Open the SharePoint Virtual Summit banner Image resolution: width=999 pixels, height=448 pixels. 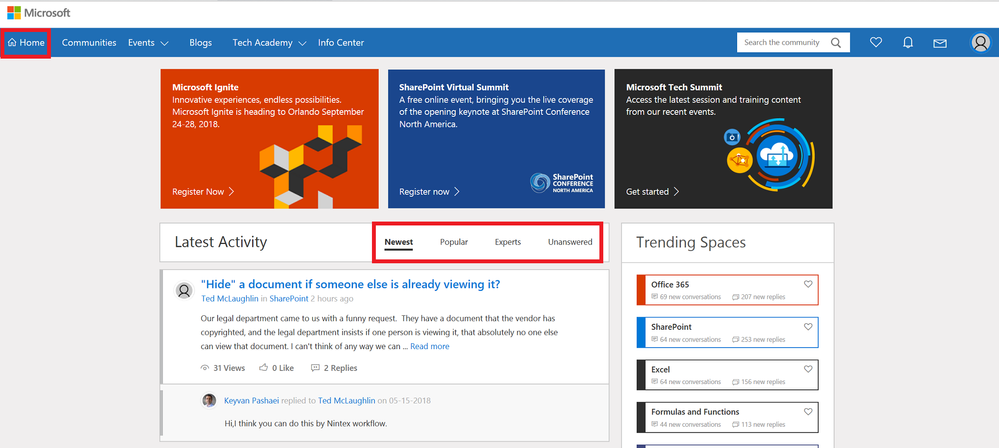tap(496, 138)
